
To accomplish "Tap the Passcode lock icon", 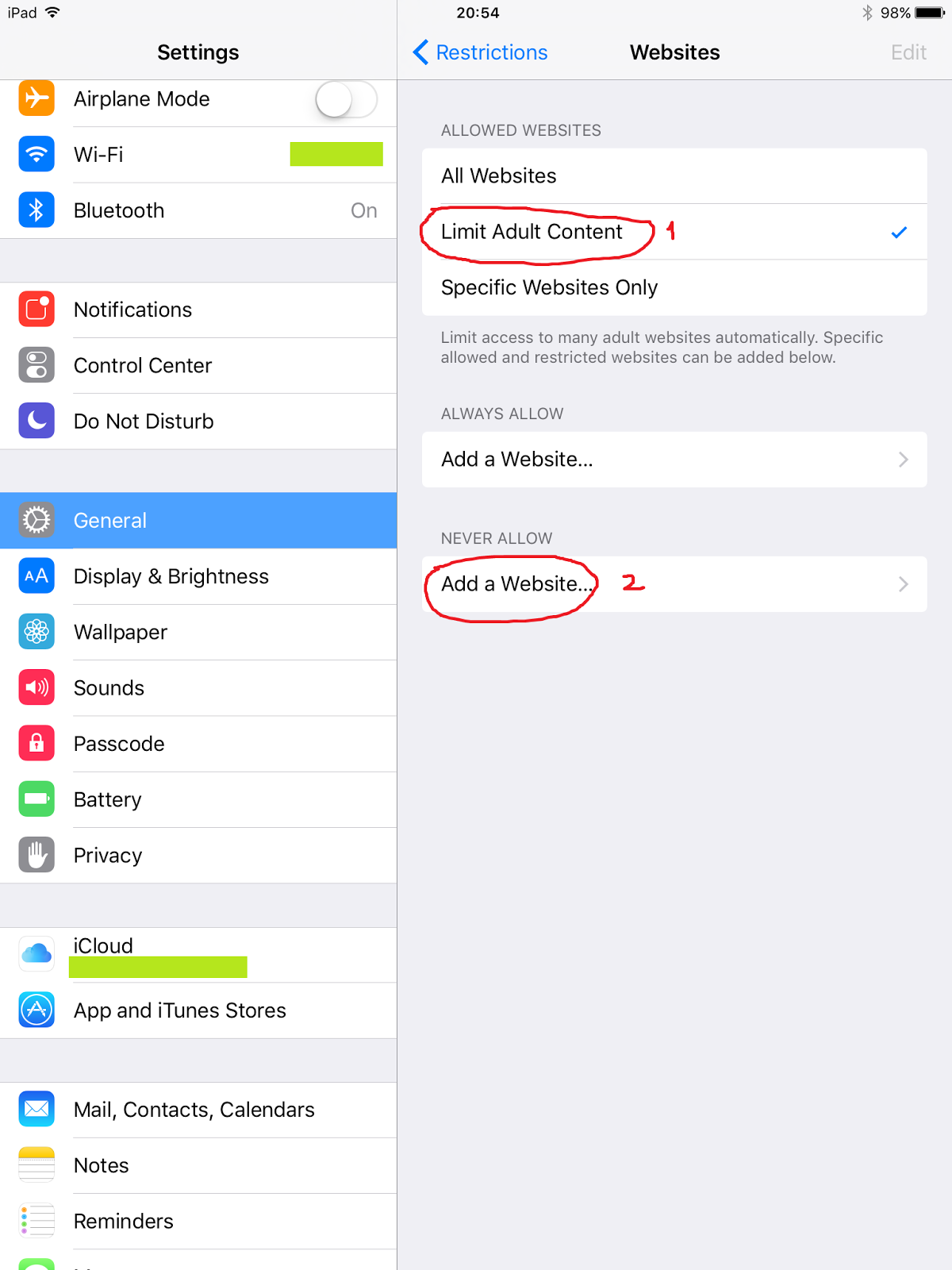I will pyautogui.click(x=36, y=744).
